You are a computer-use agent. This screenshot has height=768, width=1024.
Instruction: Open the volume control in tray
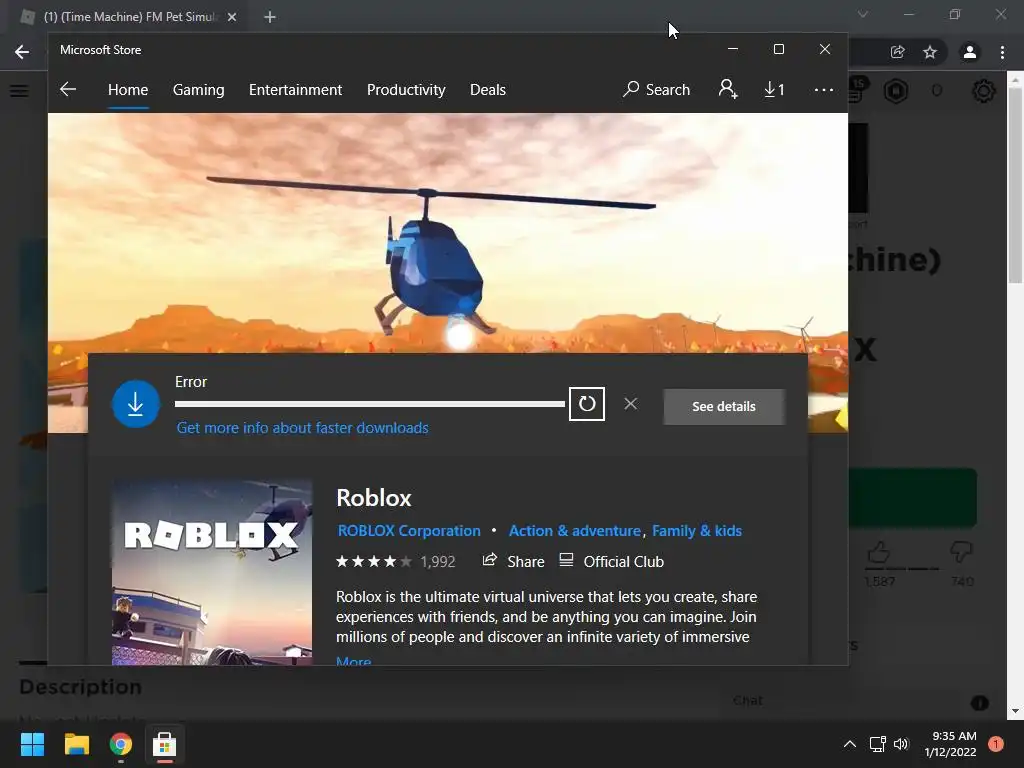901,744
